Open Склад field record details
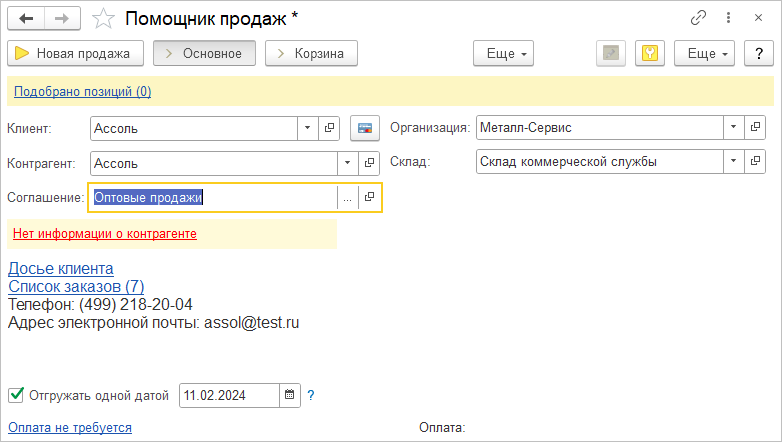 [x=755, y=160]
